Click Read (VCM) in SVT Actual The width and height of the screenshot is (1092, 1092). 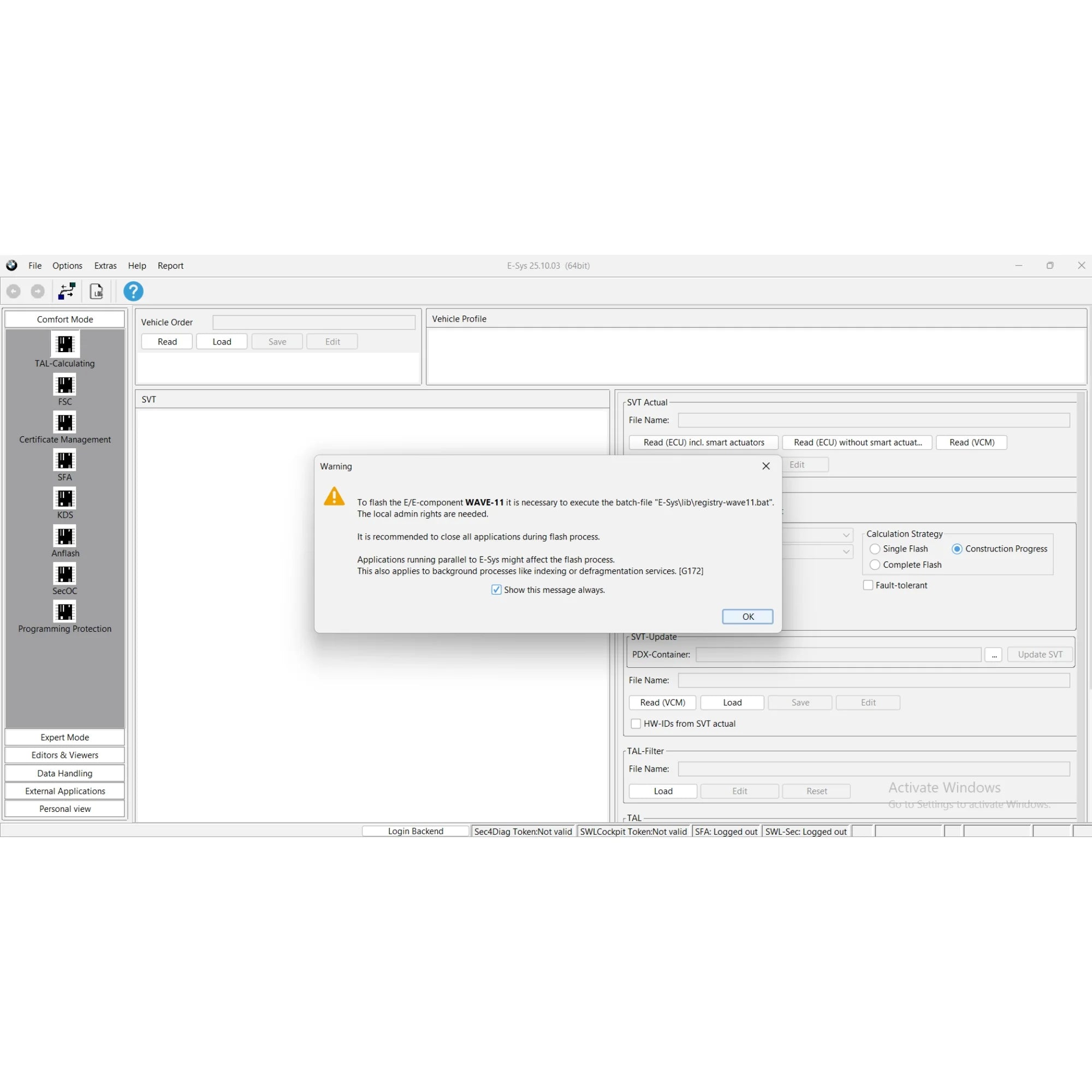click(972, 443)
